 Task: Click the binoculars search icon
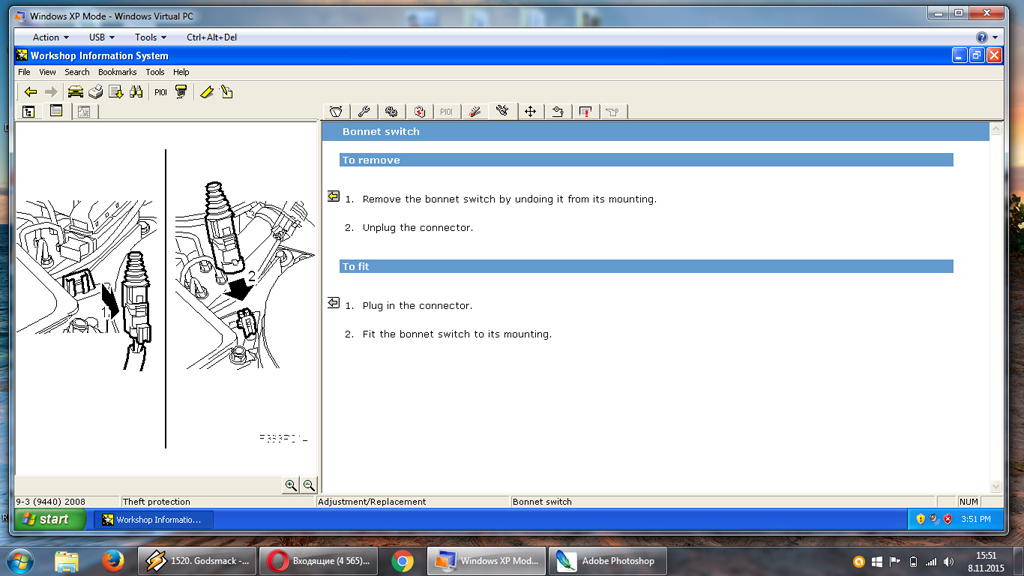click(136, 92)
